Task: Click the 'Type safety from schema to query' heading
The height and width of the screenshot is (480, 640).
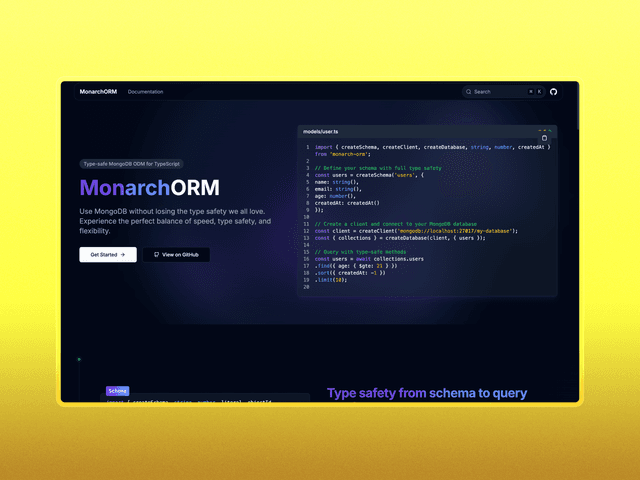Action: [426, 393]
